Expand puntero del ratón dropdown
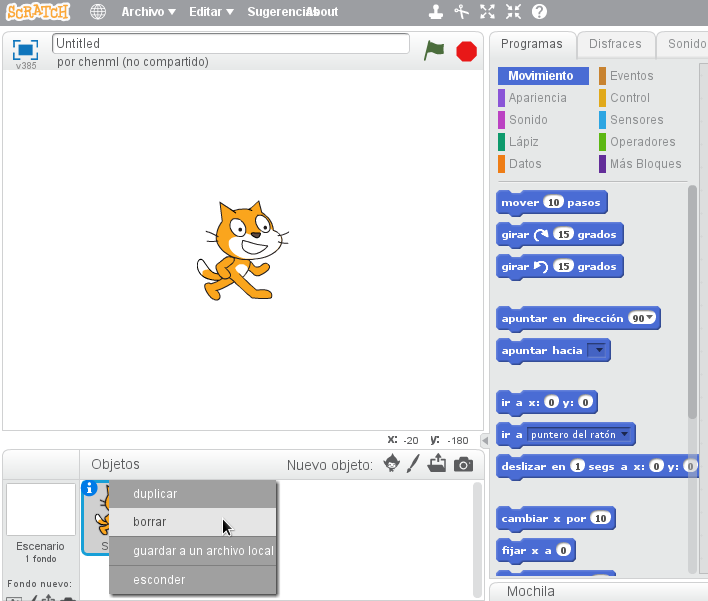The image size is (708, 601). [625, 435]
